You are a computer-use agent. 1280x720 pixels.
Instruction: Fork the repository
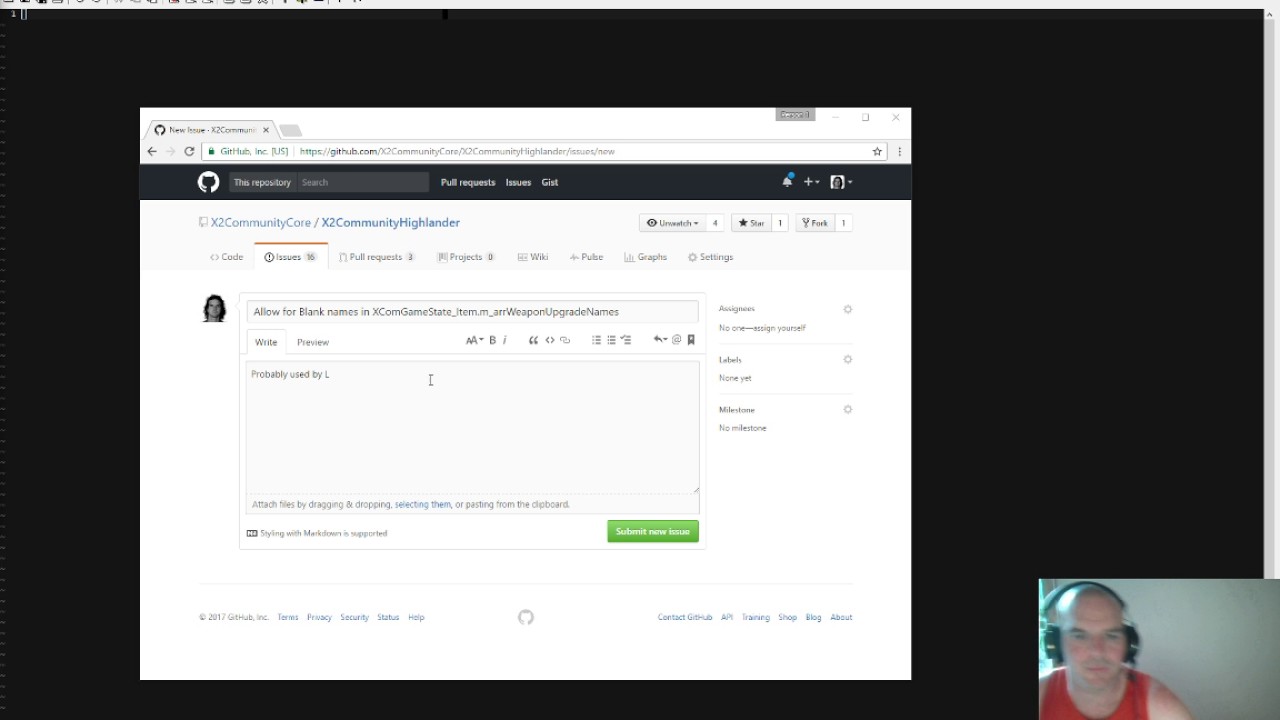814,223
